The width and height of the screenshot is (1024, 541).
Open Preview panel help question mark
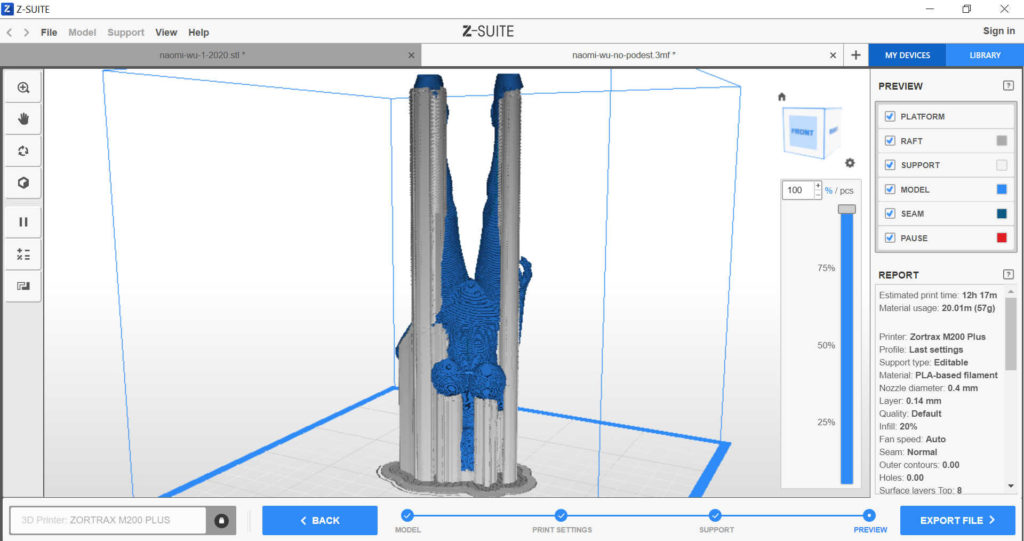(x=1008, y=86)
